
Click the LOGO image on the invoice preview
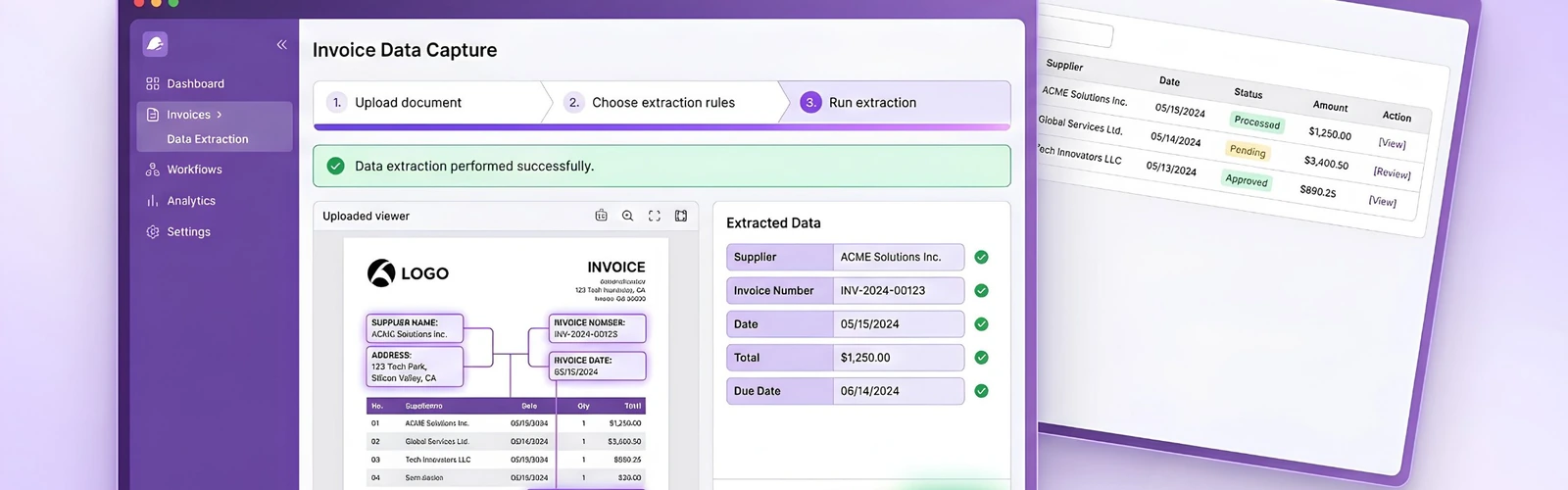(x=408, y=273)
